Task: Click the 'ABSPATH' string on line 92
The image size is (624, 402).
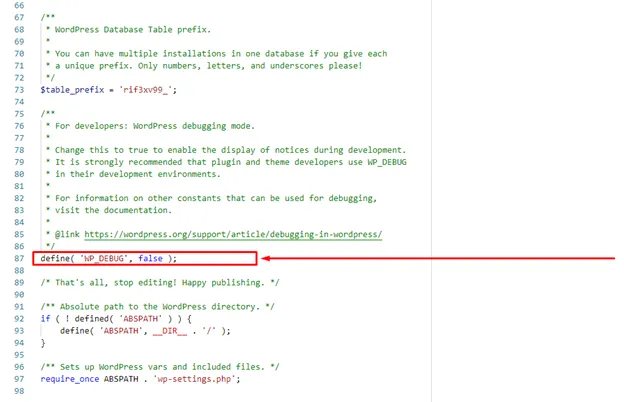Action: (x=140, y=319)
